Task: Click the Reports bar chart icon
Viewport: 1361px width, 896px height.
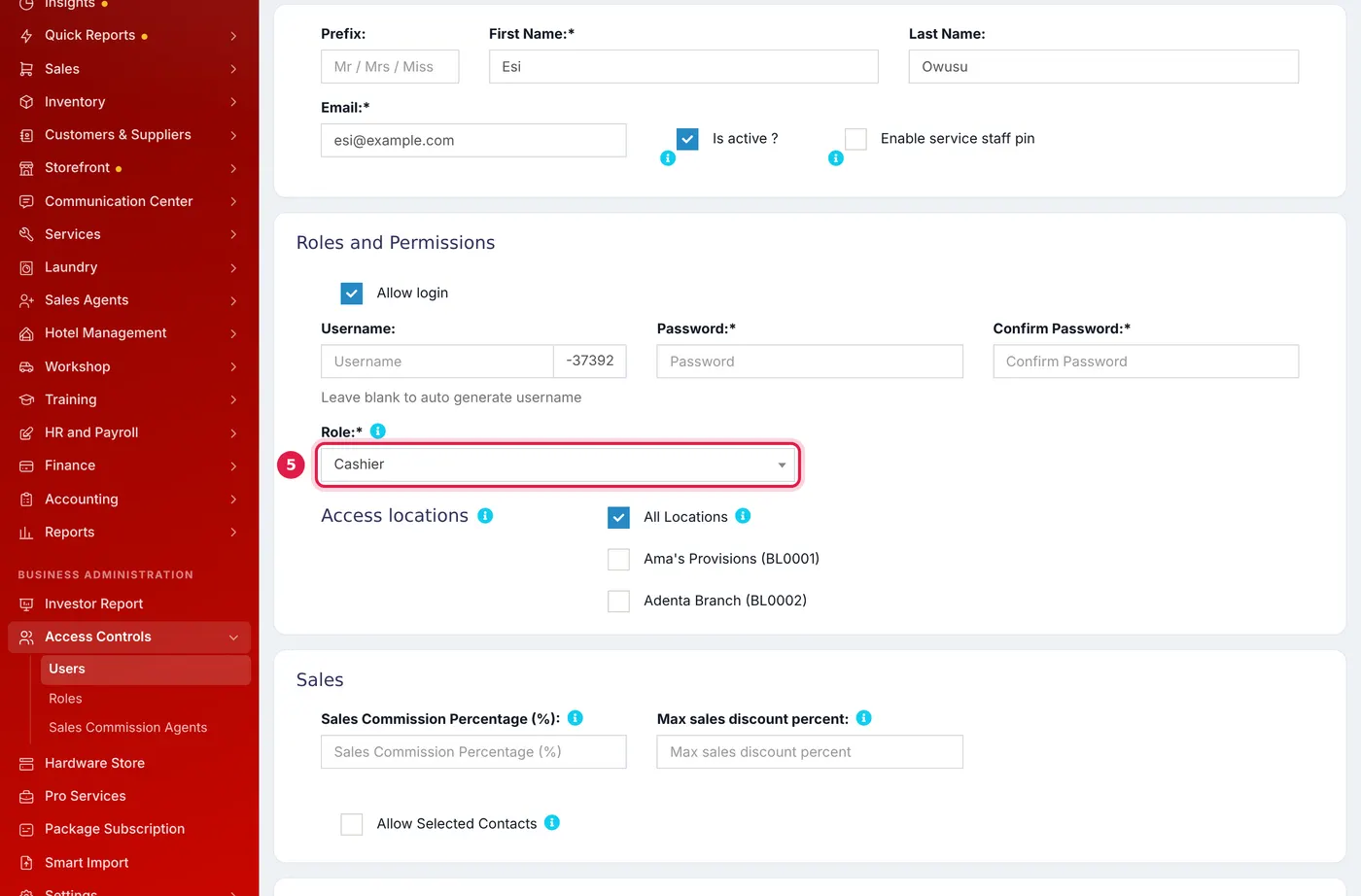Action: point(26,533)
